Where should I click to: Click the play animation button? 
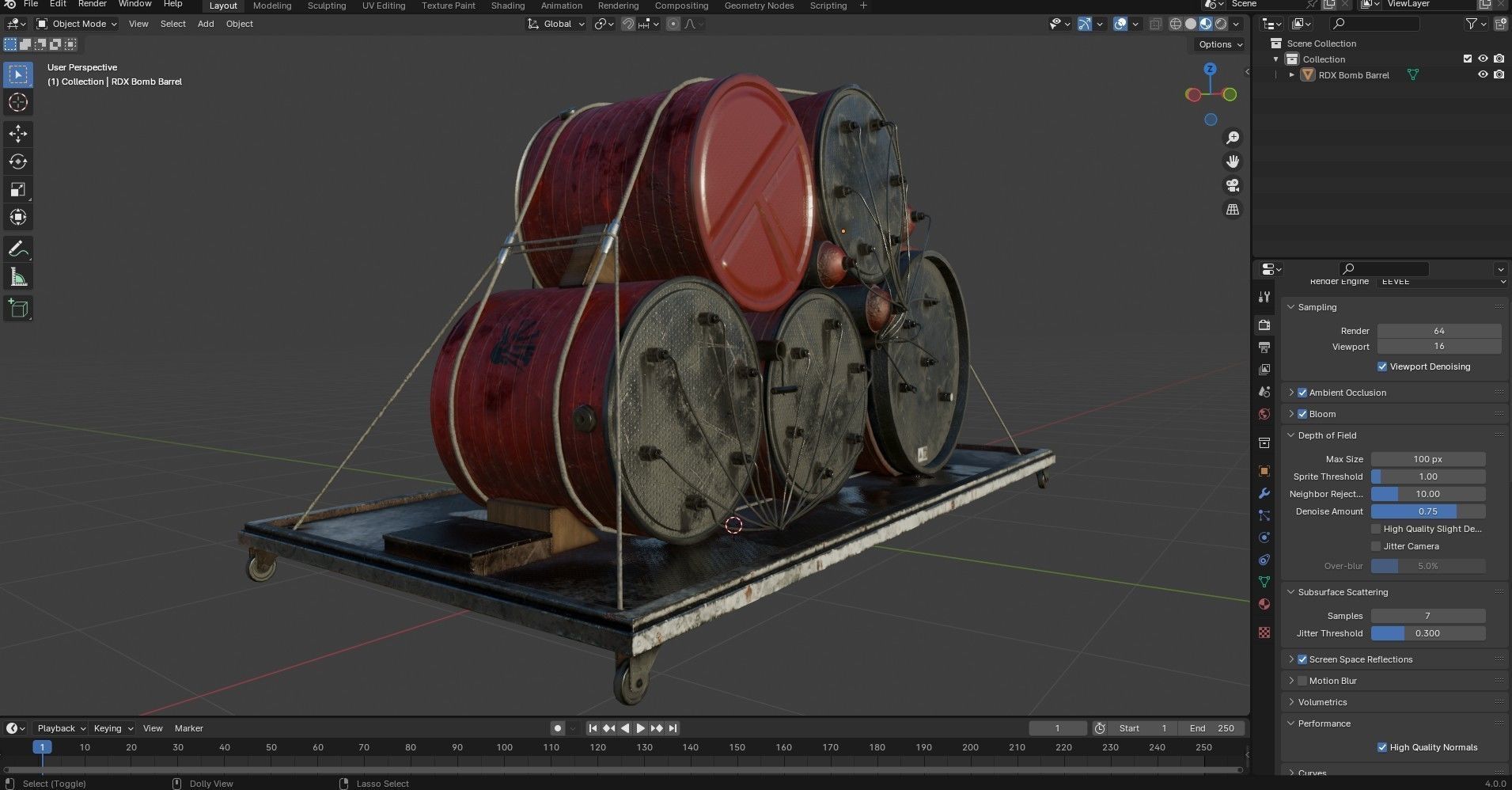(641, 728)
